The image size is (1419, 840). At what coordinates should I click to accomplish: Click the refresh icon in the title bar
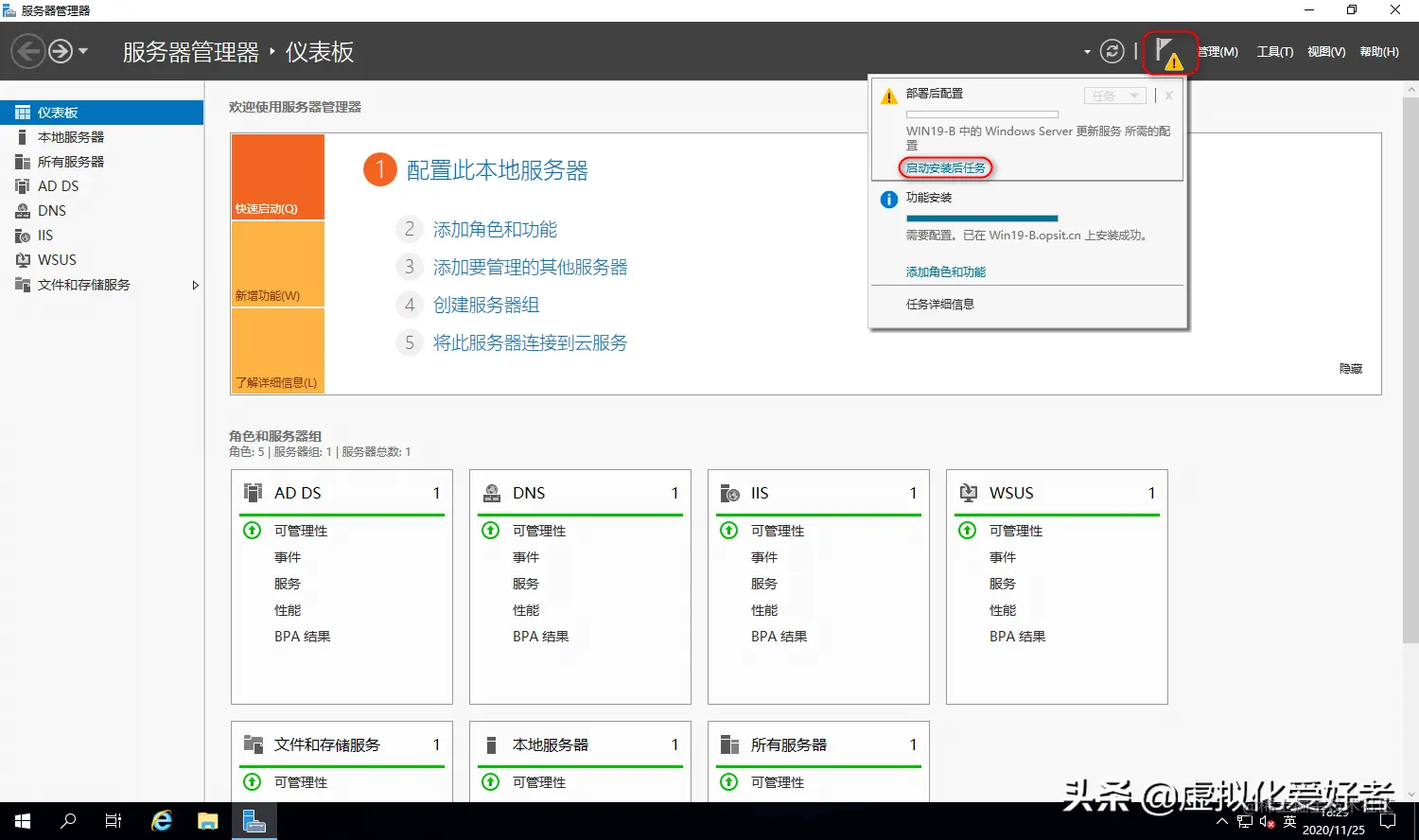pos(1112,50)
